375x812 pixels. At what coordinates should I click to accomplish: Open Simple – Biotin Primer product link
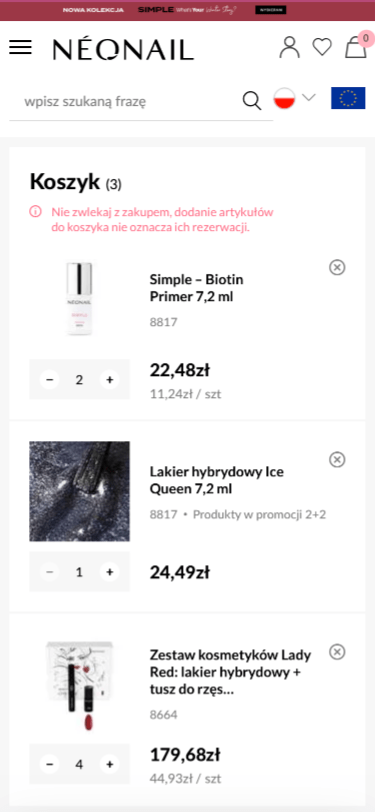click(x=196, y=288)
